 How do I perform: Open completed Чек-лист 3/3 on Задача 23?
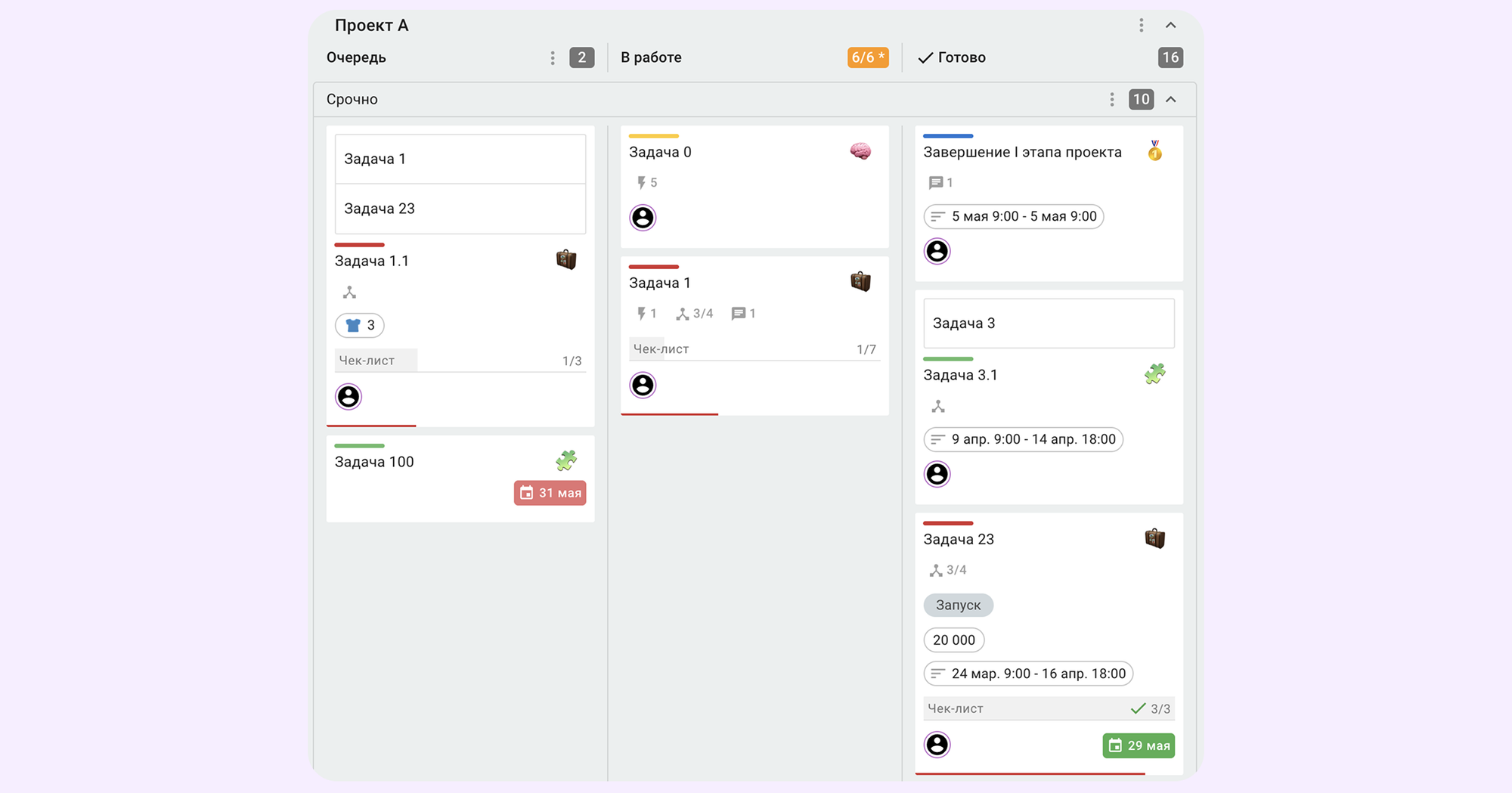coord(1049,708)
